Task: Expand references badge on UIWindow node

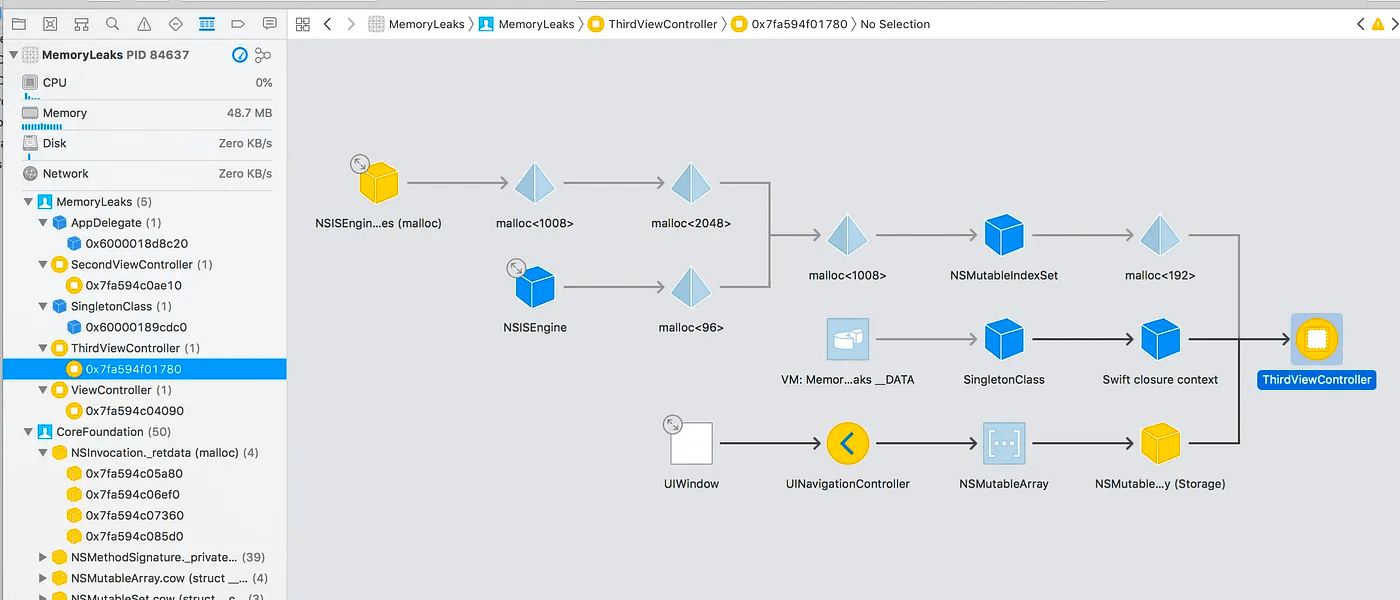Action: tap(674, 425)
